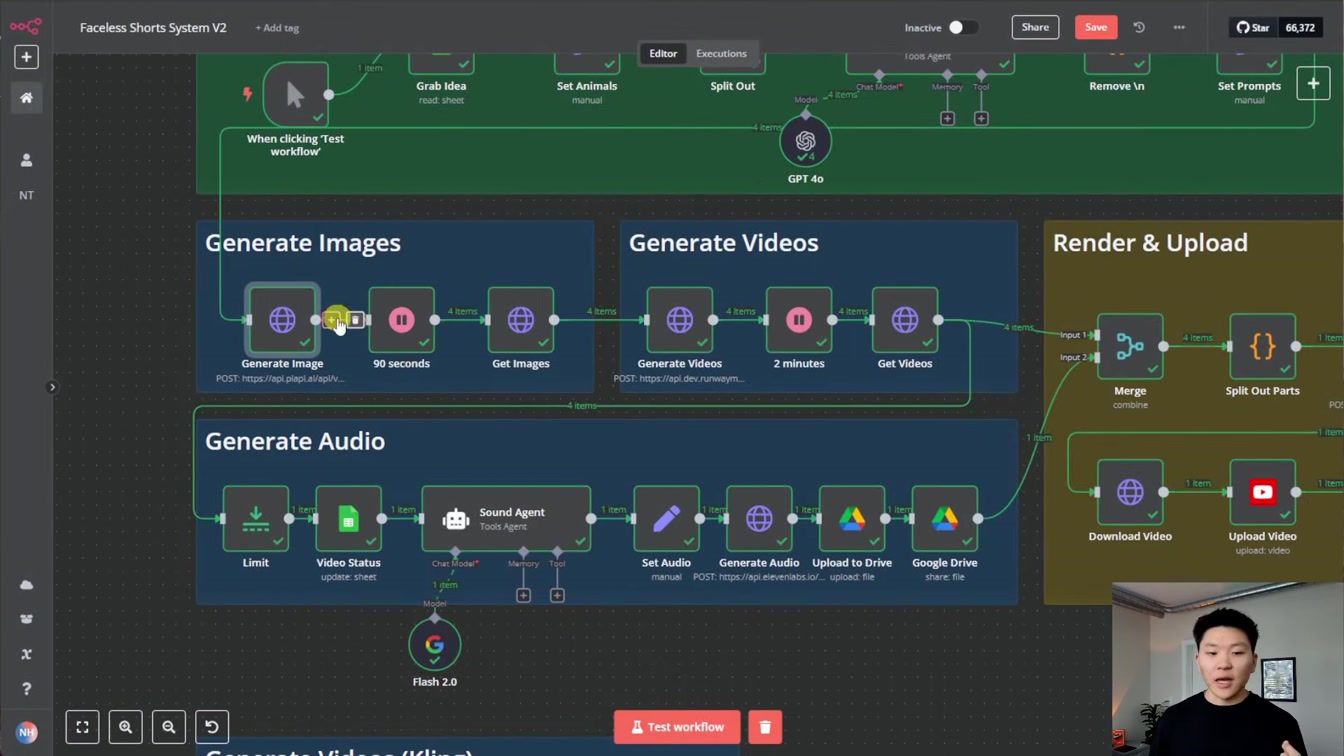The height and width of the screenshot is (756, 1344).
Task: Open personal user icon in sidebar
Action: click(27, 160)
